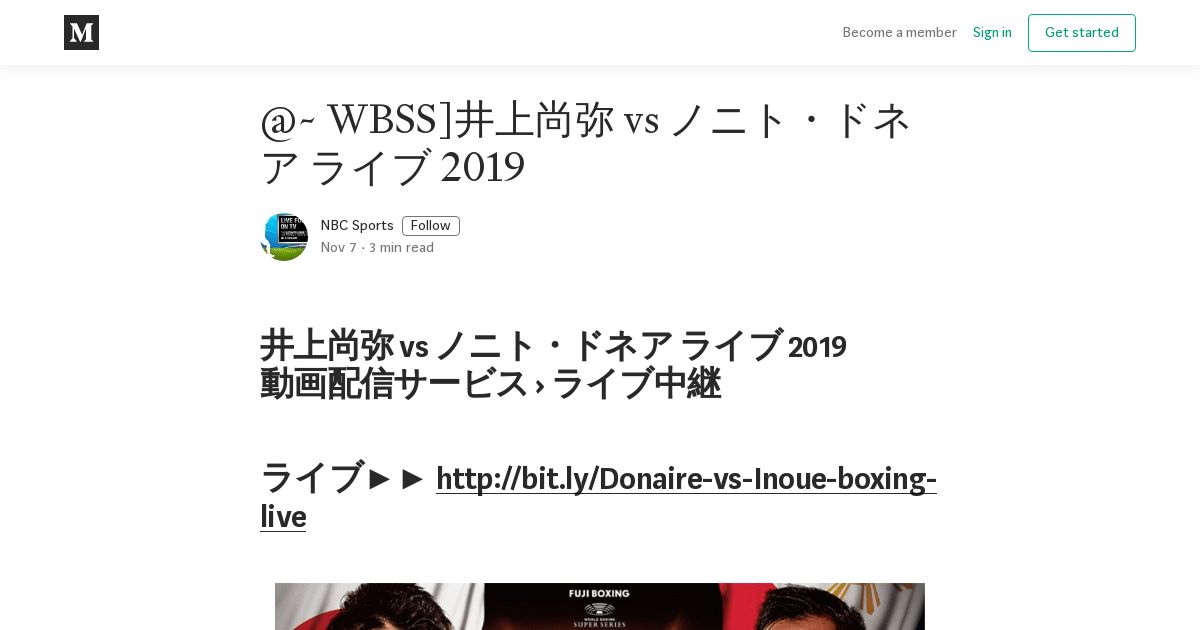The height and width of the screenshot is (630, 1200).
Task: Click the Get started button
Action: tap(1081, 33)
